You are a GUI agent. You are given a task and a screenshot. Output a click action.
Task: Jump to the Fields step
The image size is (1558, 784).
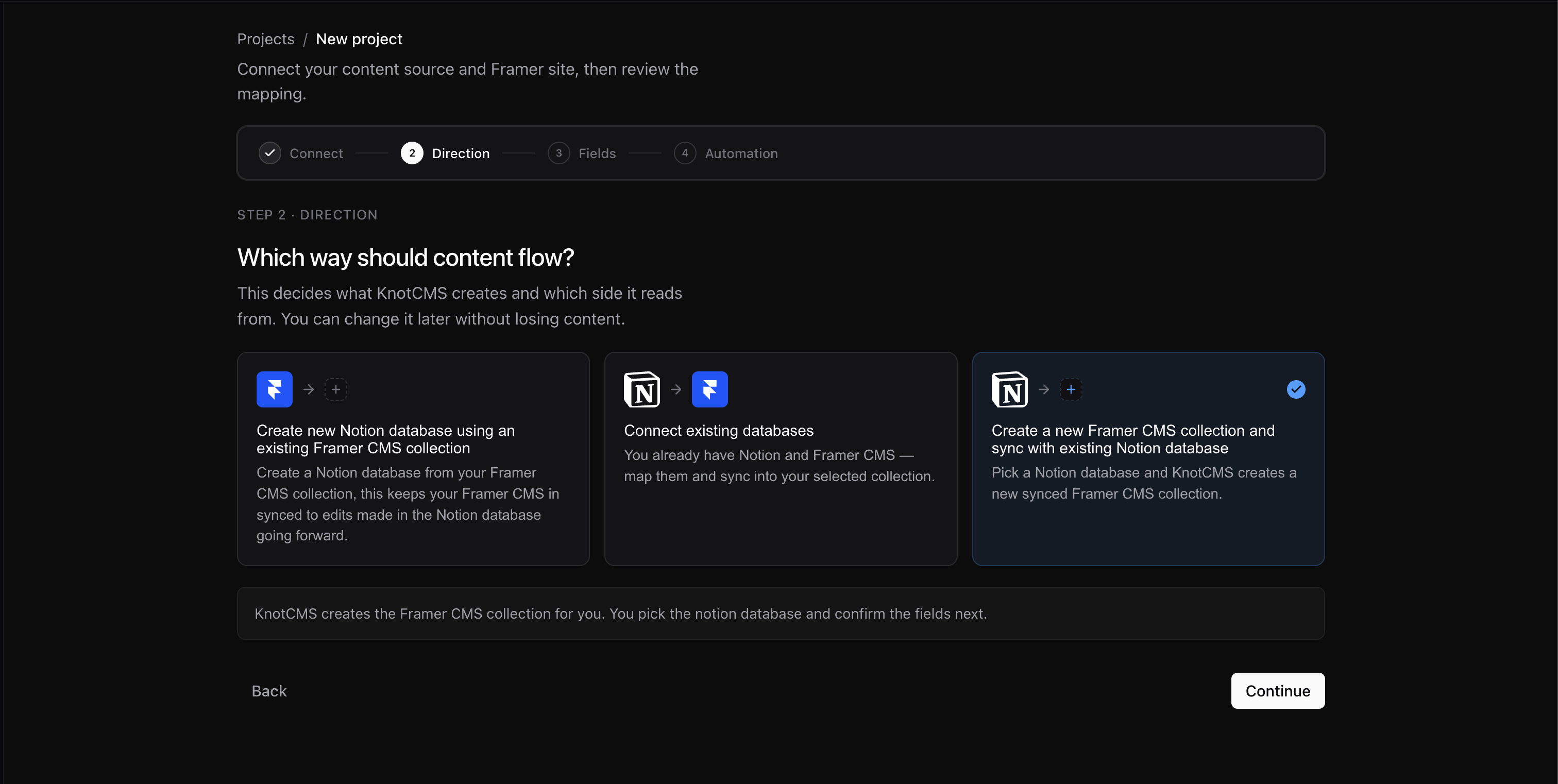[x=597, y=154]
